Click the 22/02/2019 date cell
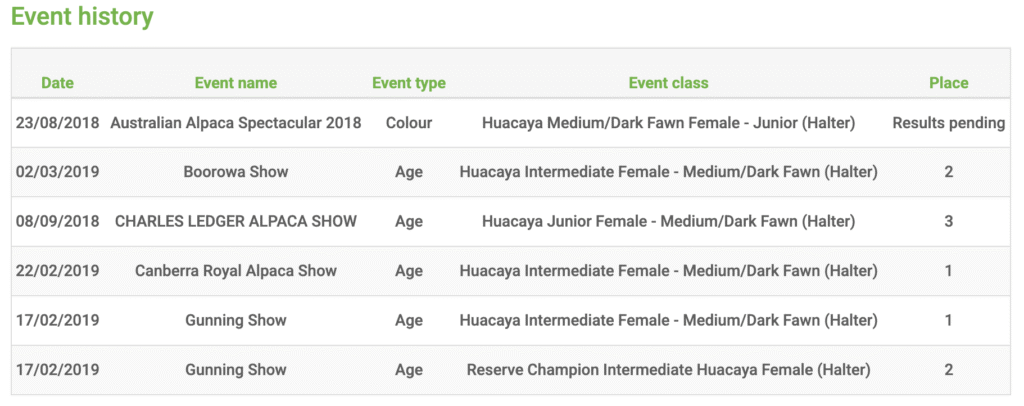The height and width of the screenshot is (406, 1024). (x=57, y=271)
